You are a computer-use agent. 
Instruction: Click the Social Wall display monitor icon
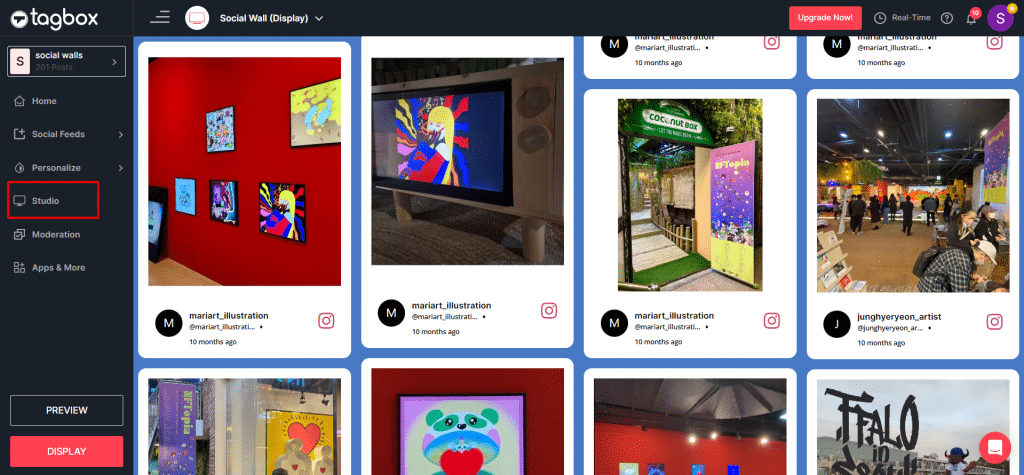[x=197, y=18]
